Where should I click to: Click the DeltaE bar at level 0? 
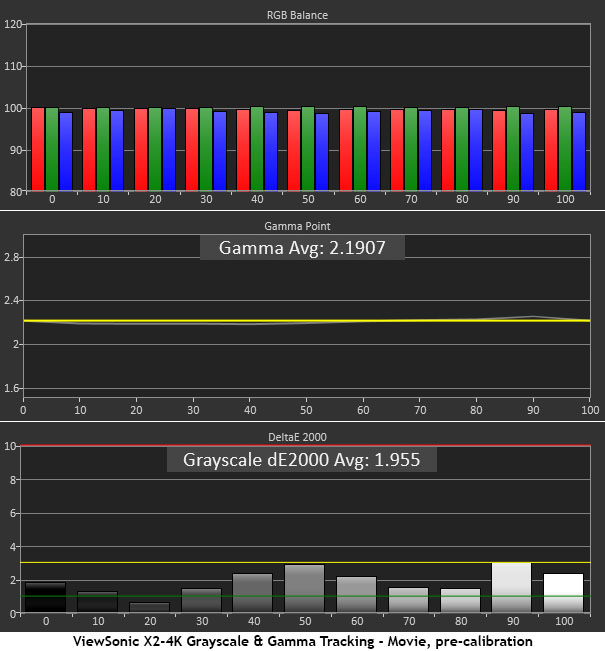[45, 597]
